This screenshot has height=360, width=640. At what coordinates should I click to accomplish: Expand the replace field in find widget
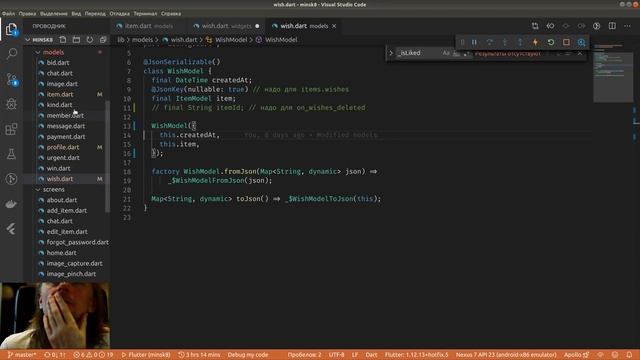click(391, 53)
